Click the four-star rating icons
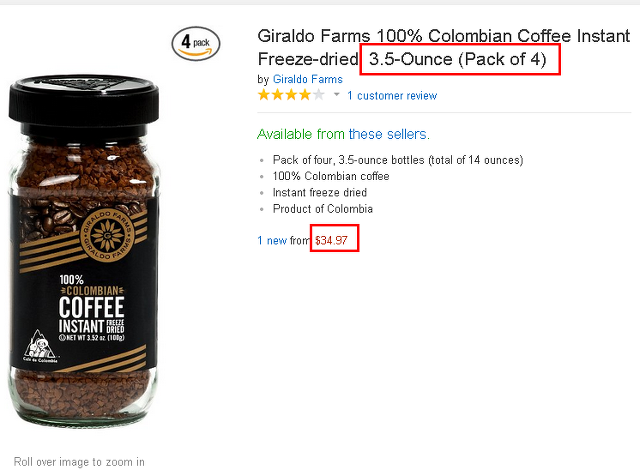The width and height of the screenshot is (640, 476). tap(291, 95)
